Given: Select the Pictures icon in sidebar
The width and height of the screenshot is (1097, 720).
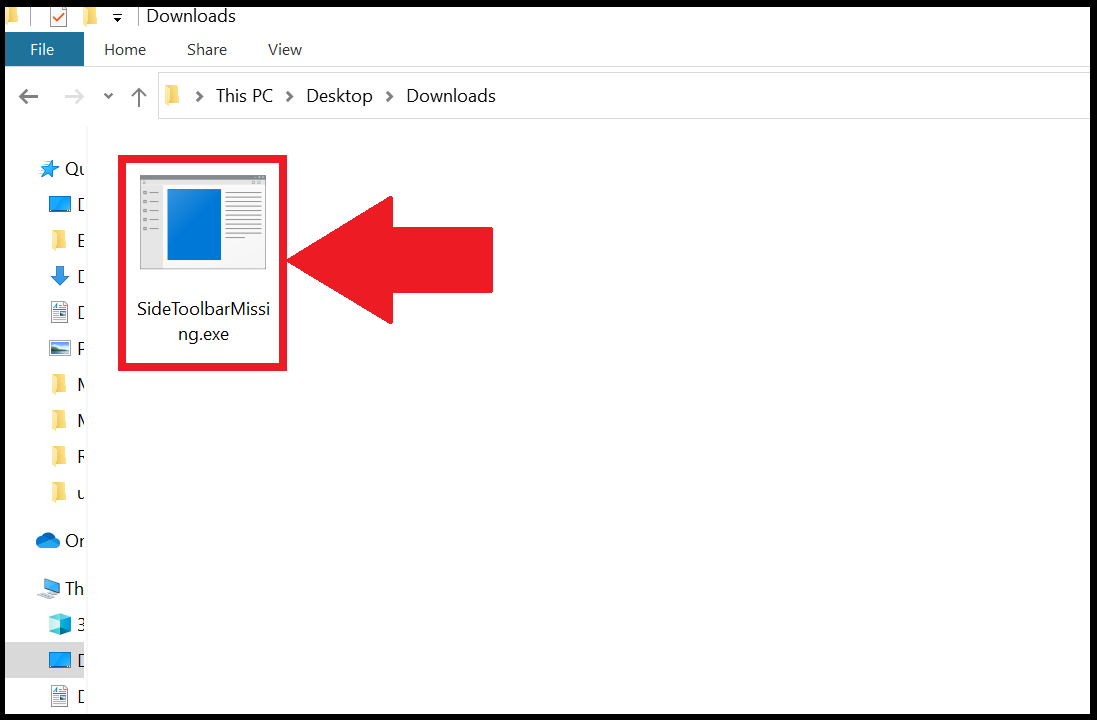Looking at the screenshot, I should pyautogui.click(x=60, y=348).
